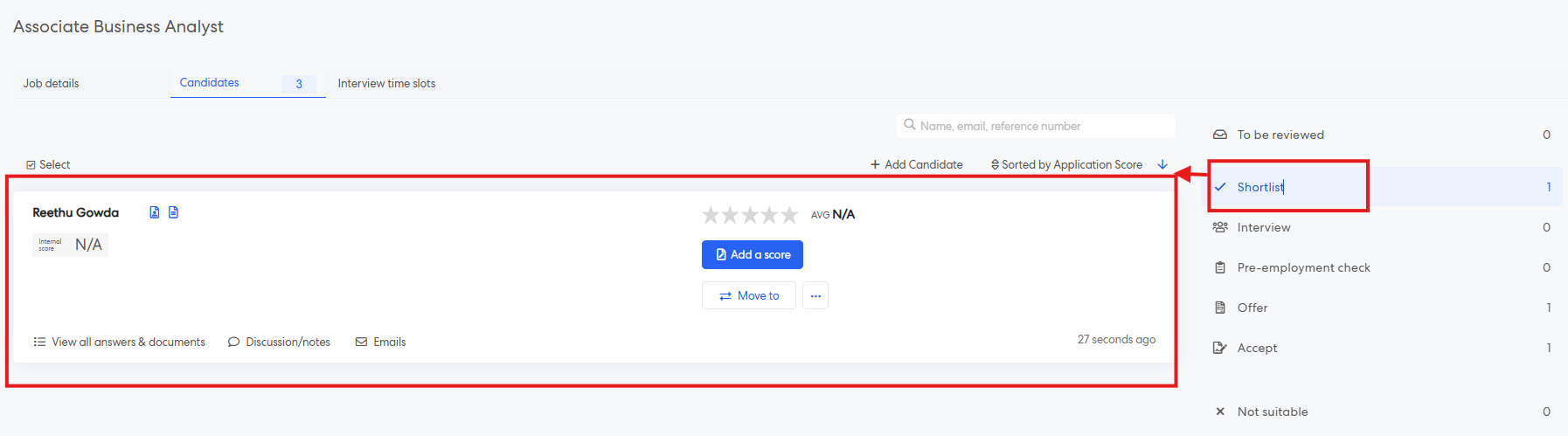This screenshot has height=436, width=1568.
Task: Rate candidate with the third star
Action: [x=750, y=215]
